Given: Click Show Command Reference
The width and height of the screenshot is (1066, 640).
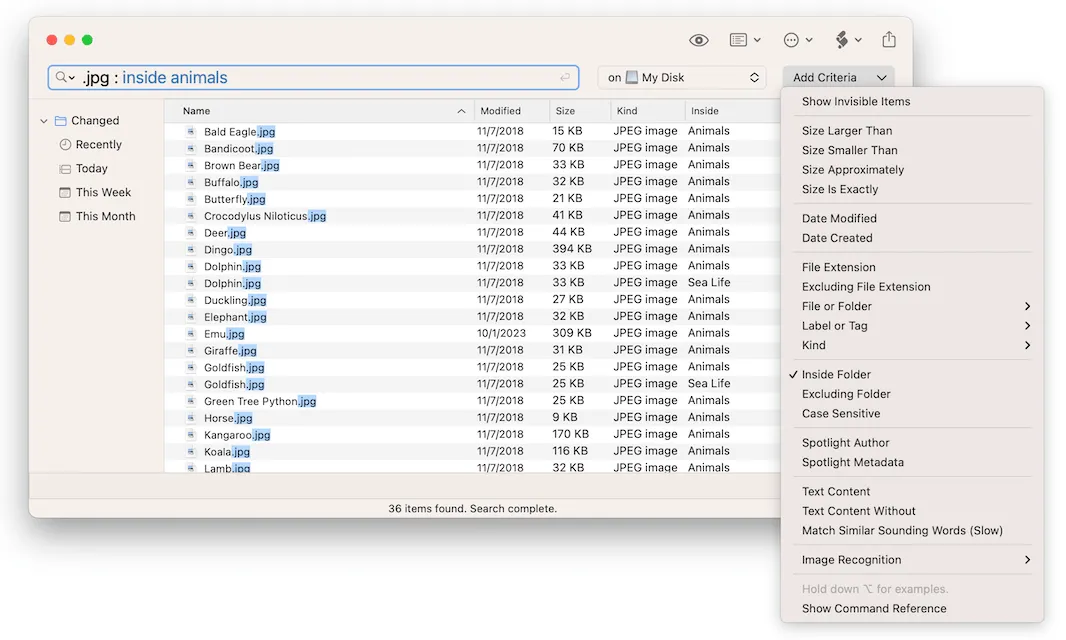Looking at the screenshot, I should pyautogui.click(x=873, y=608).
